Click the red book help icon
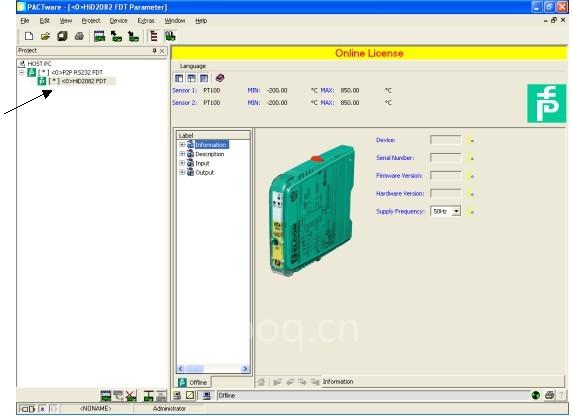The width and height of the screenshot is (572, 416). [220, 78]
